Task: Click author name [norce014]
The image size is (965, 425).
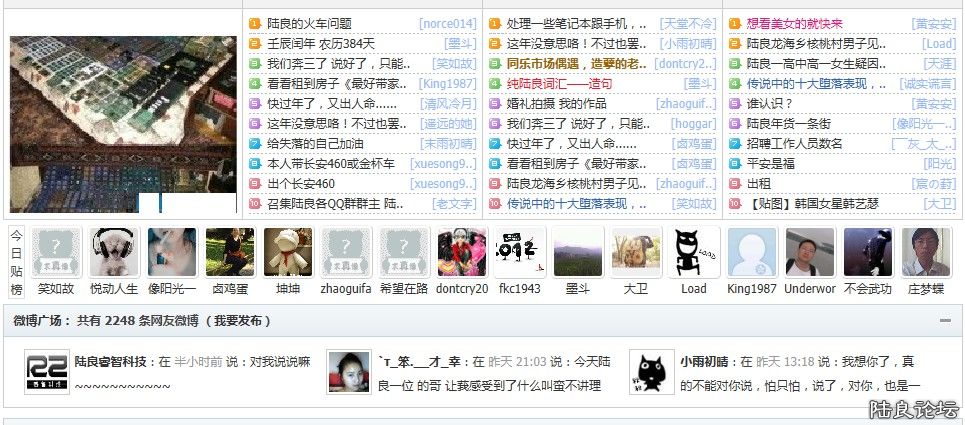Action: (447, 23)
